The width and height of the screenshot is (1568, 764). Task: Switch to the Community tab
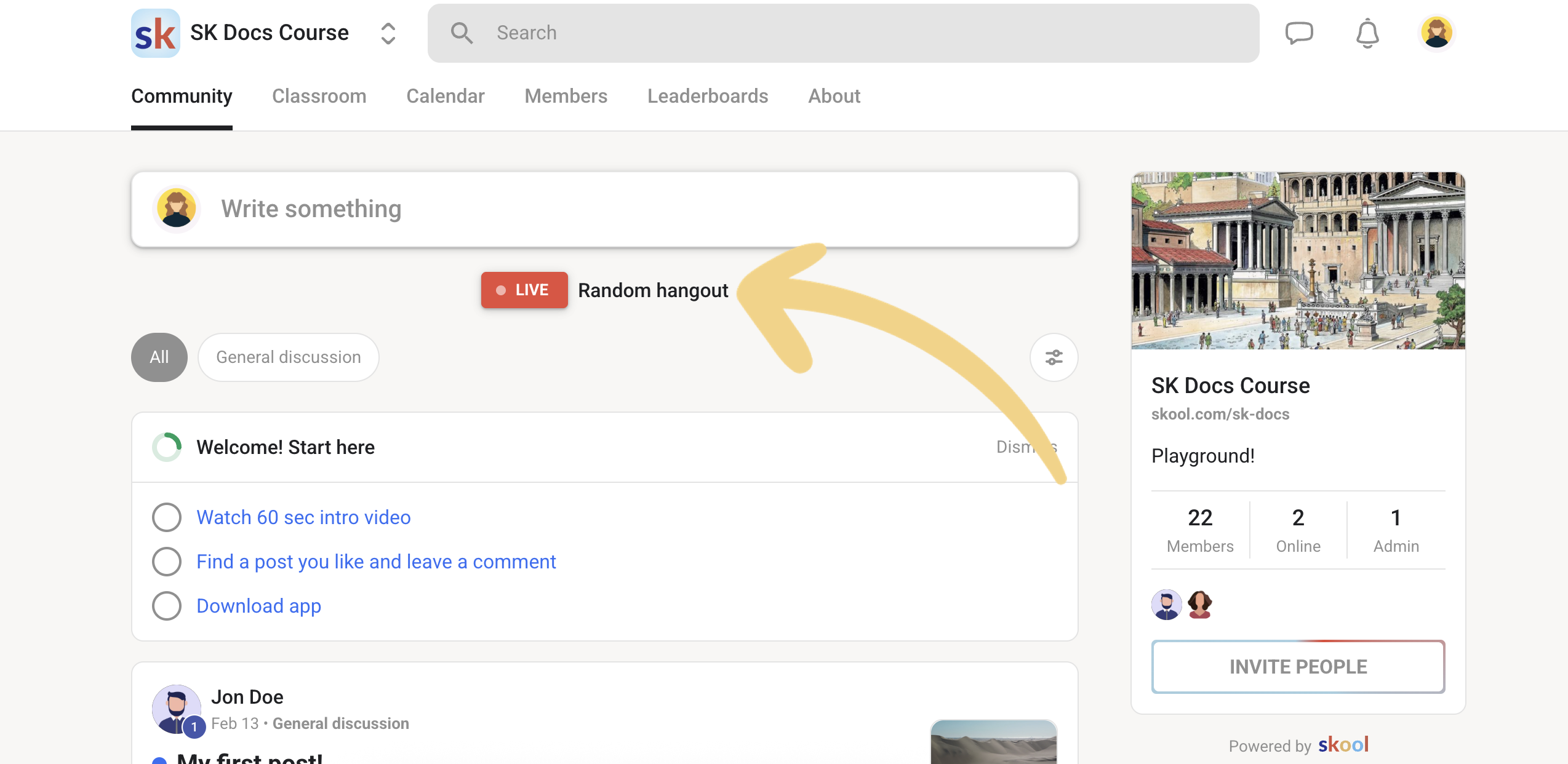pyautogui.click(x=182, y=96)
